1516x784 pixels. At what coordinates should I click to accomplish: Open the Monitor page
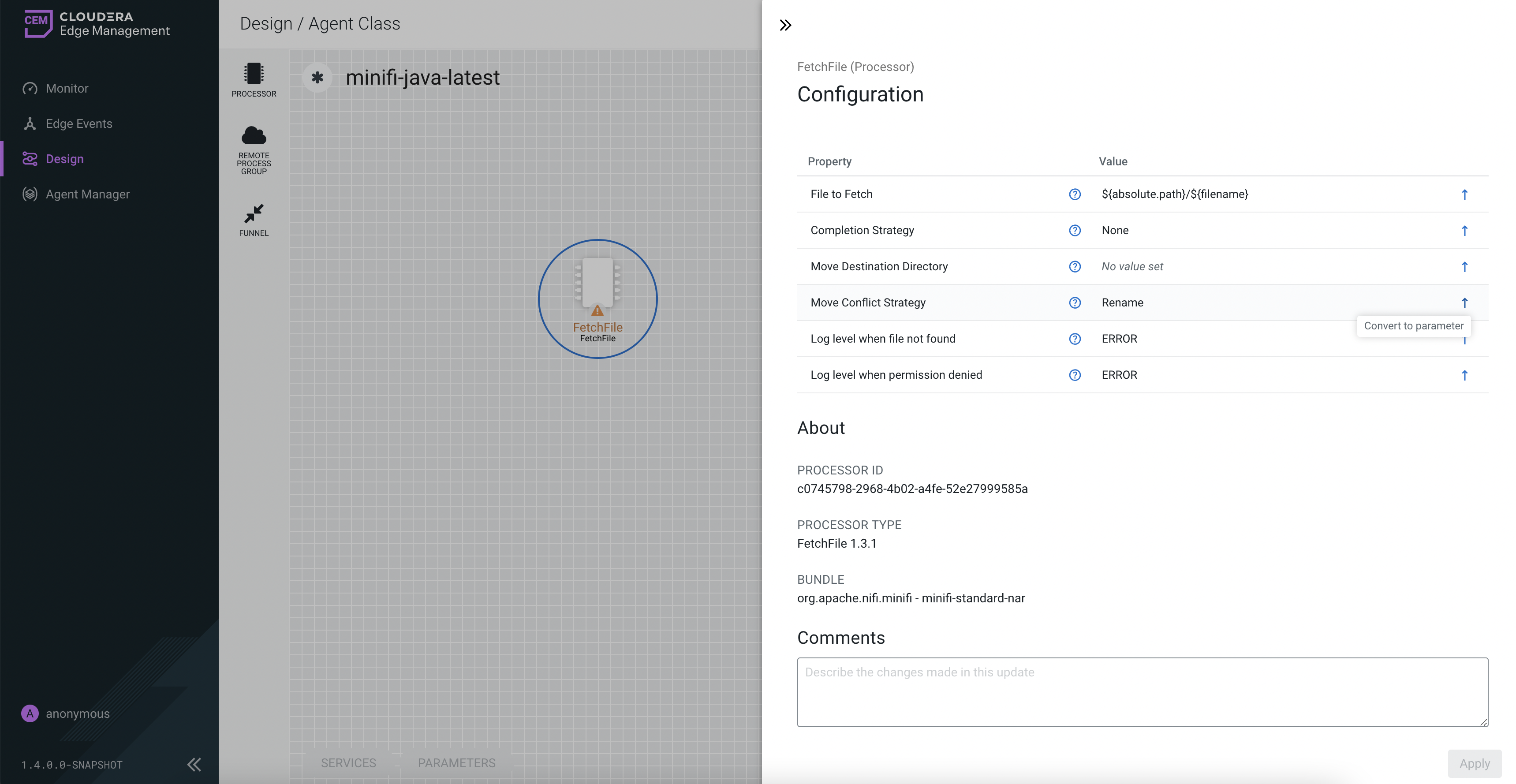pyautogui.click(x=67, y=88)
